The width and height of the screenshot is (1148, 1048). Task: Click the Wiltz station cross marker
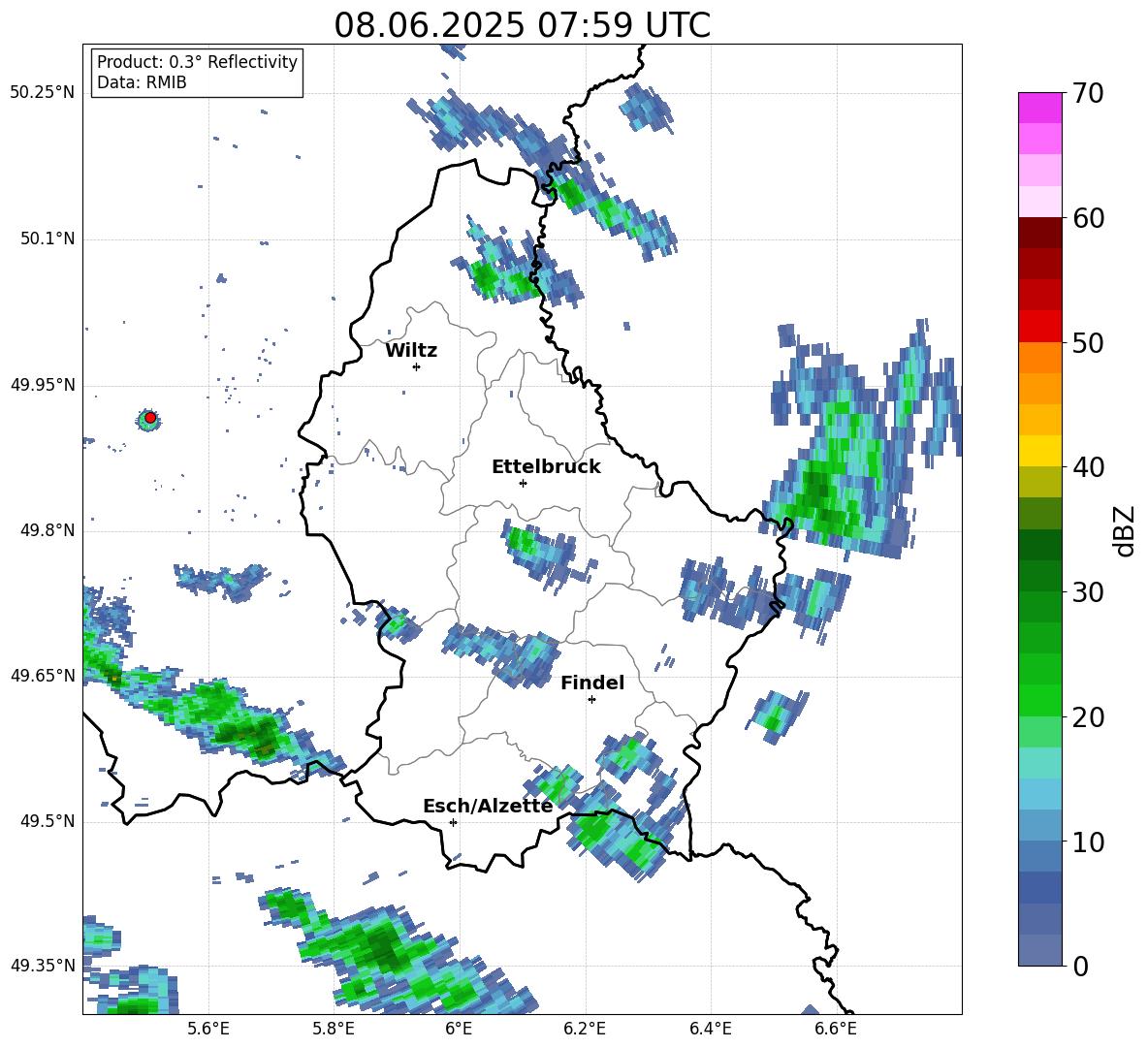(416, 366)
